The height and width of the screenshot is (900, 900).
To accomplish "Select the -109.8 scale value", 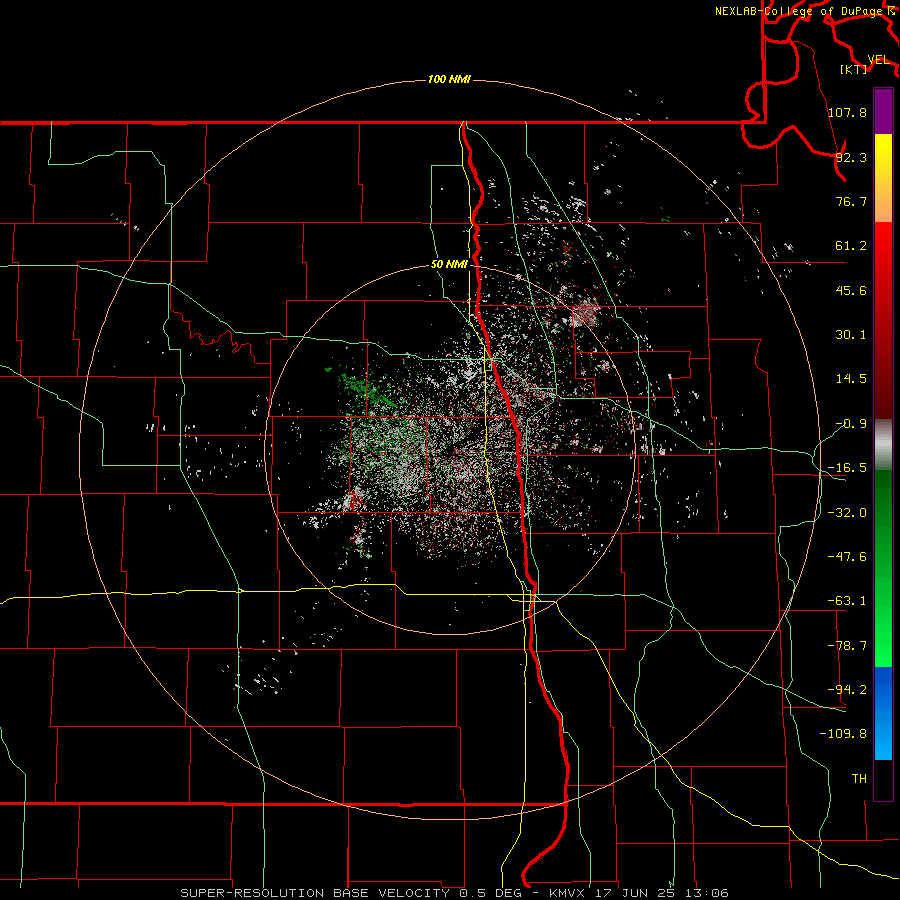I will point(844,734).
